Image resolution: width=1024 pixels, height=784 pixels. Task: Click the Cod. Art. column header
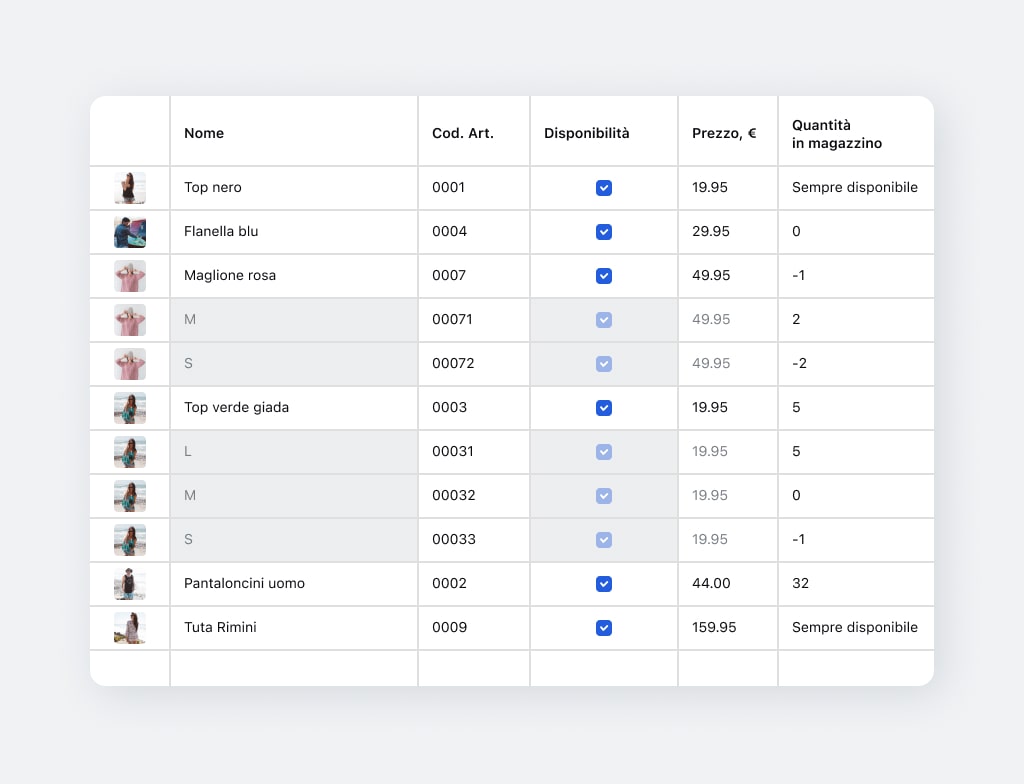click(x=462, y=133)
